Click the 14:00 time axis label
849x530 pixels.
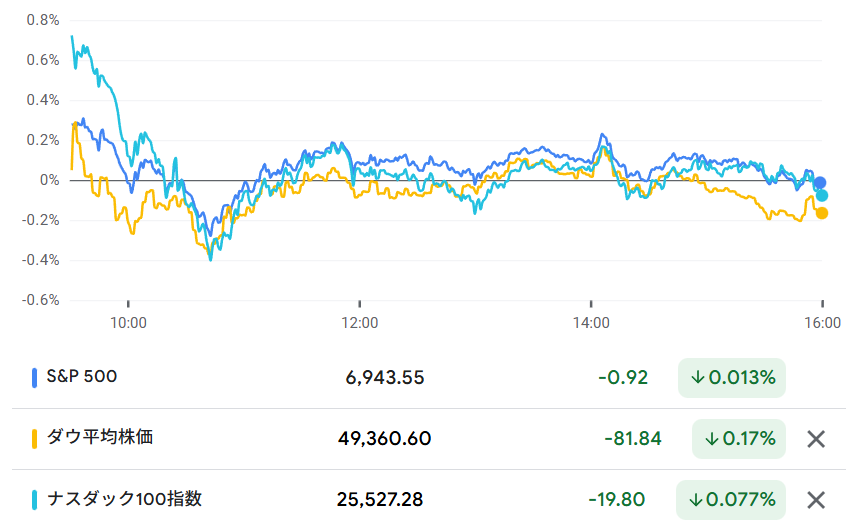click(591, 323)
